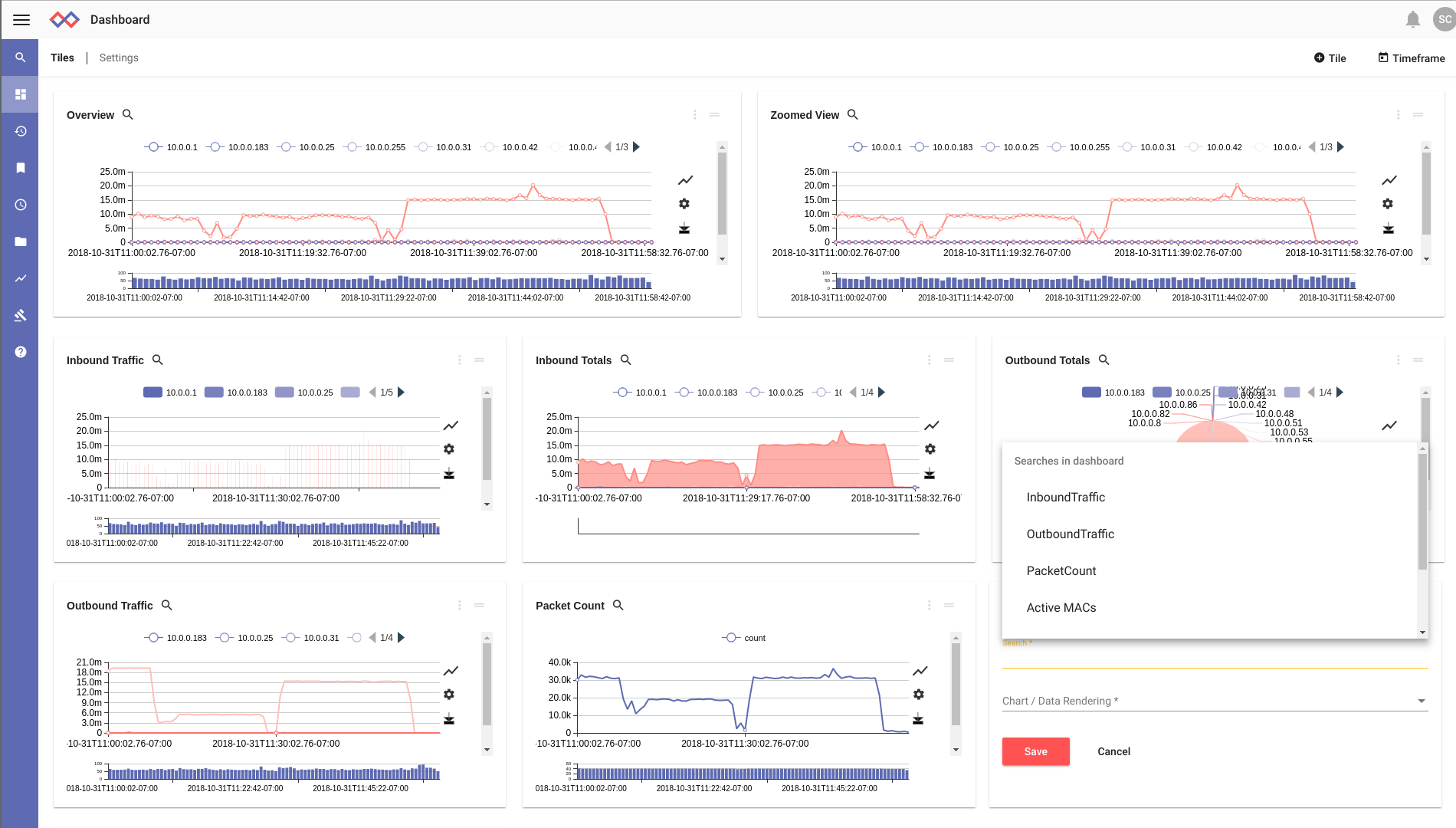
Task: Go to next Inbound Totals legend page
Action: 881,393
